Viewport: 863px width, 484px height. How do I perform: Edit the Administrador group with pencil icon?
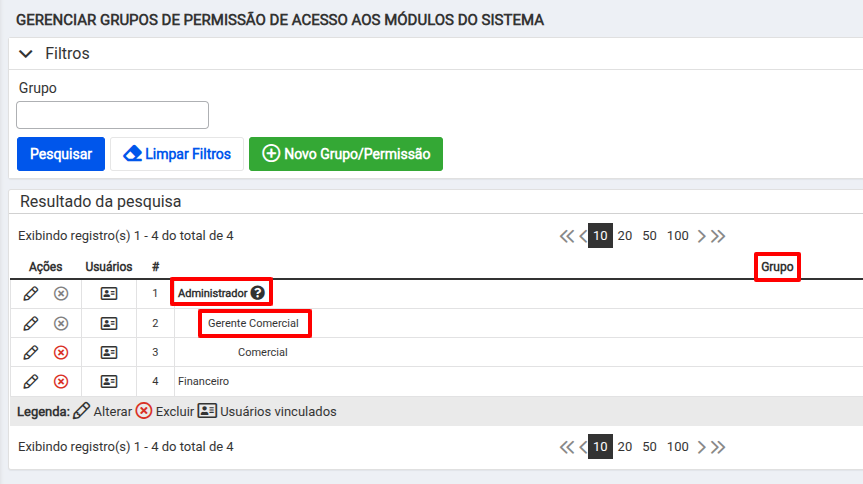tap(31, 293)
